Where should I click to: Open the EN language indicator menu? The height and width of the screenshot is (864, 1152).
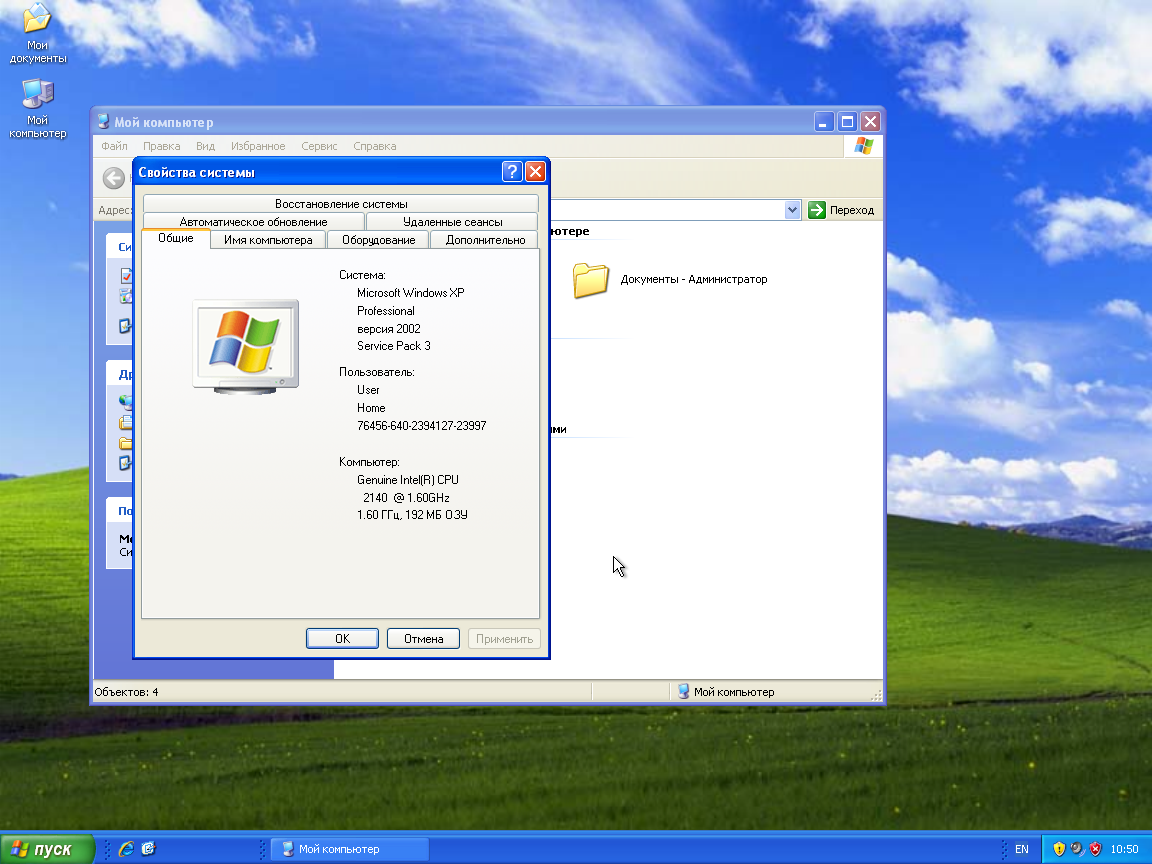pyautogui.click(x=1021, y=849)
